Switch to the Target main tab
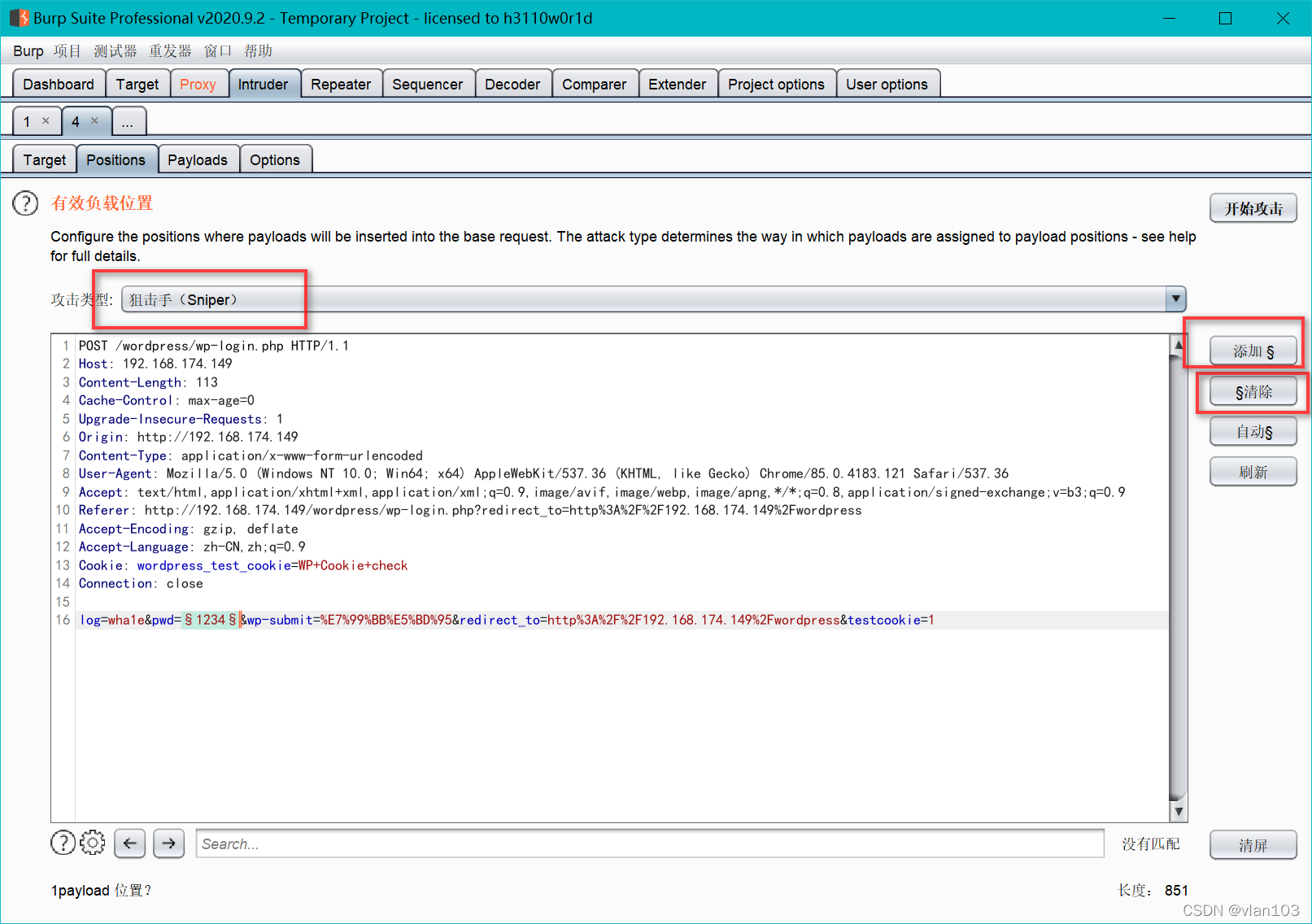This screenshot has width=1312, height=924. [x=137, y=85]
